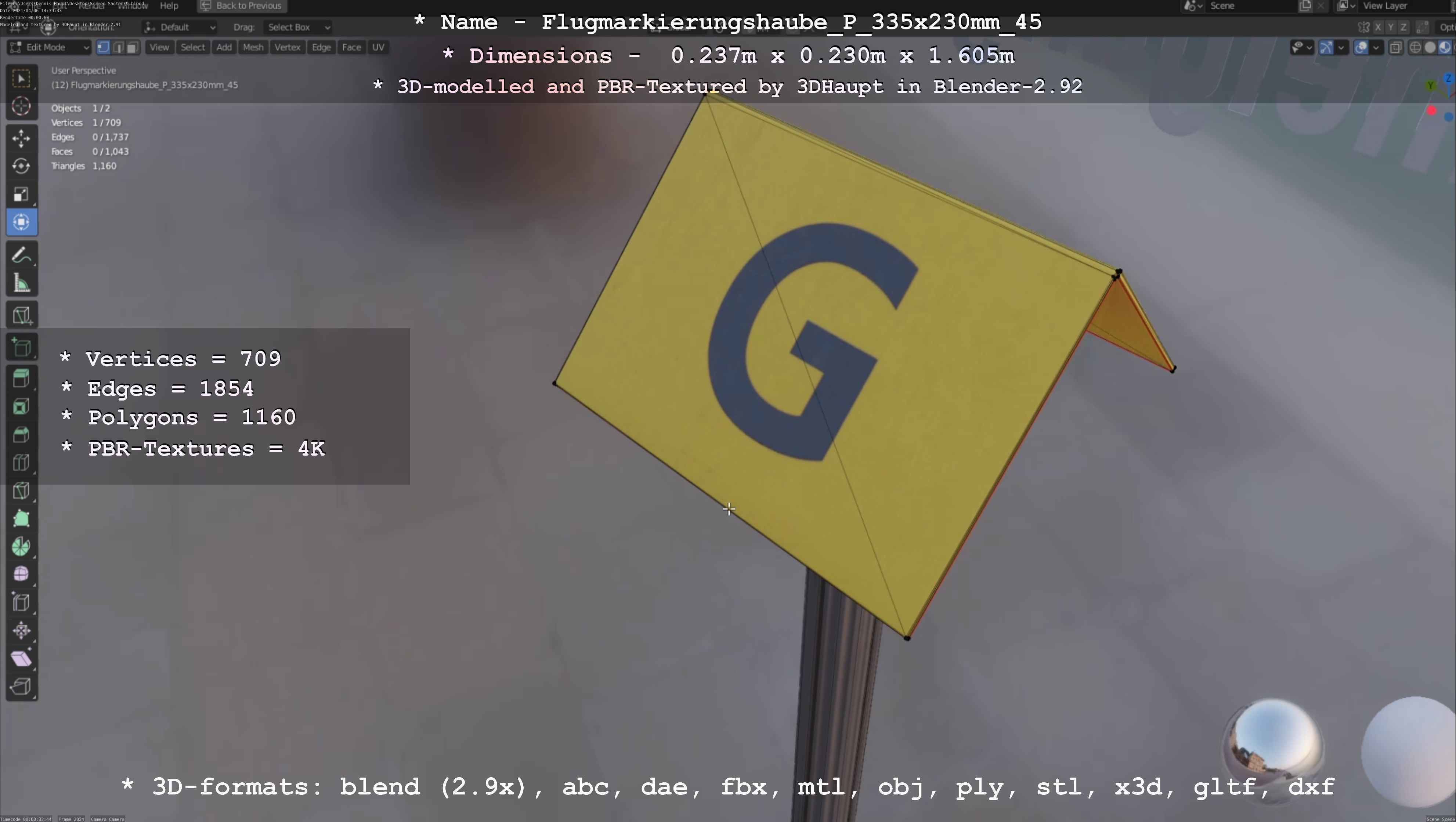Click the Select Box arrow tool

point(21,78)
